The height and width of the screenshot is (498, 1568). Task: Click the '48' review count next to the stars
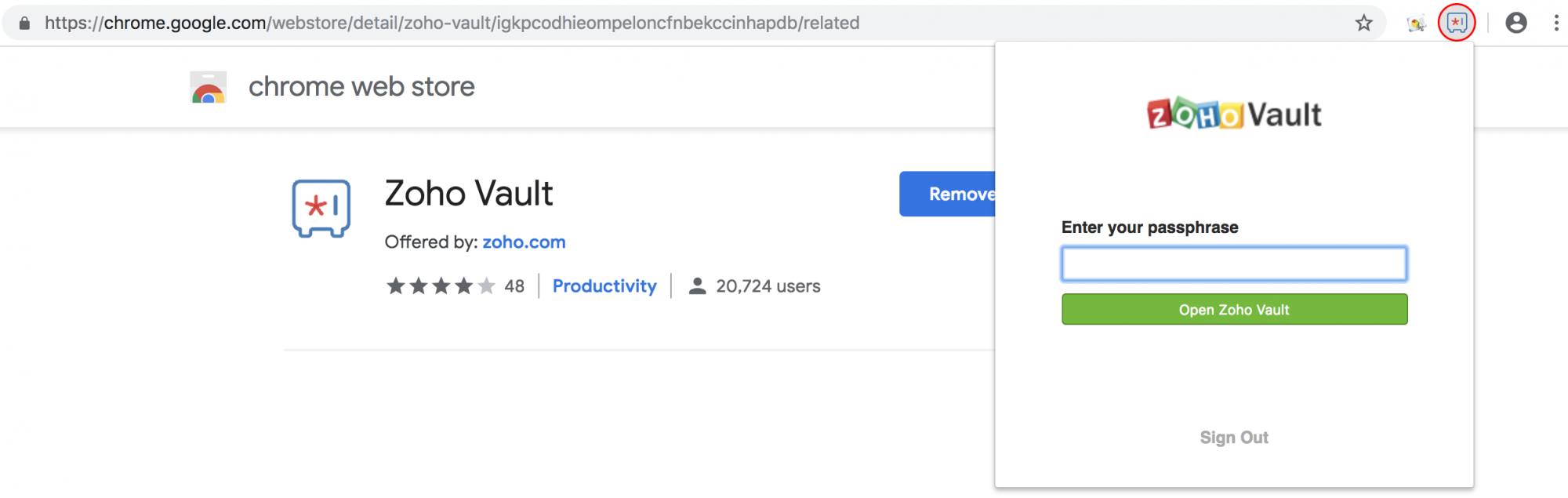(x=514, y=285)
